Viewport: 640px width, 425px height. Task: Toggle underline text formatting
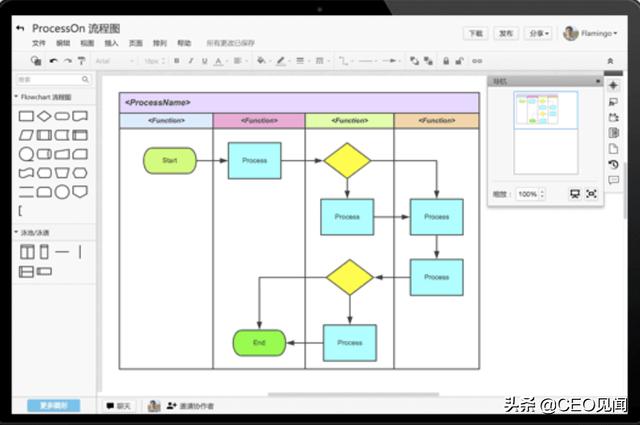coord(204,61)
